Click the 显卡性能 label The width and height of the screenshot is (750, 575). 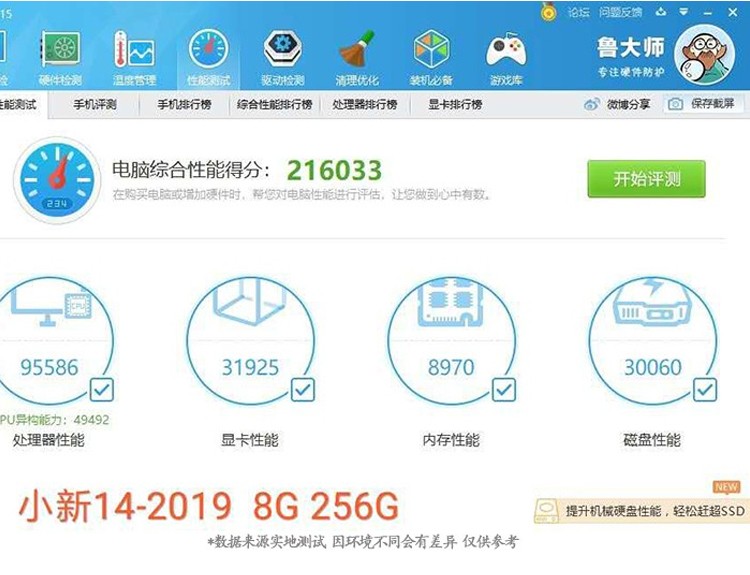click(250, 440)
